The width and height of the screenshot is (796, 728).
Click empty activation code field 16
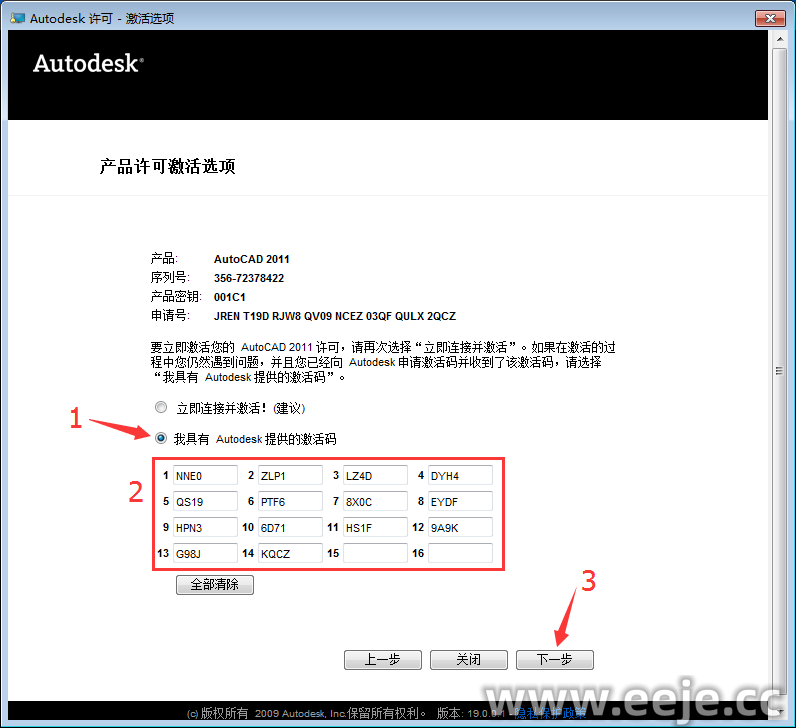(x=460, y=553)
